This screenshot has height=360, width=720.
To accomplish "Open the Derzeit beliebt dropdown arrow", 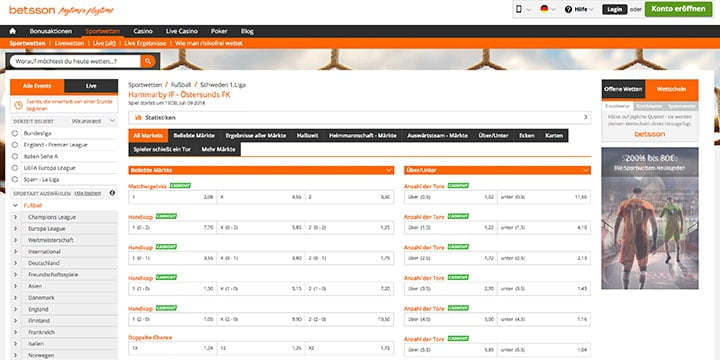I will point(112,121).
